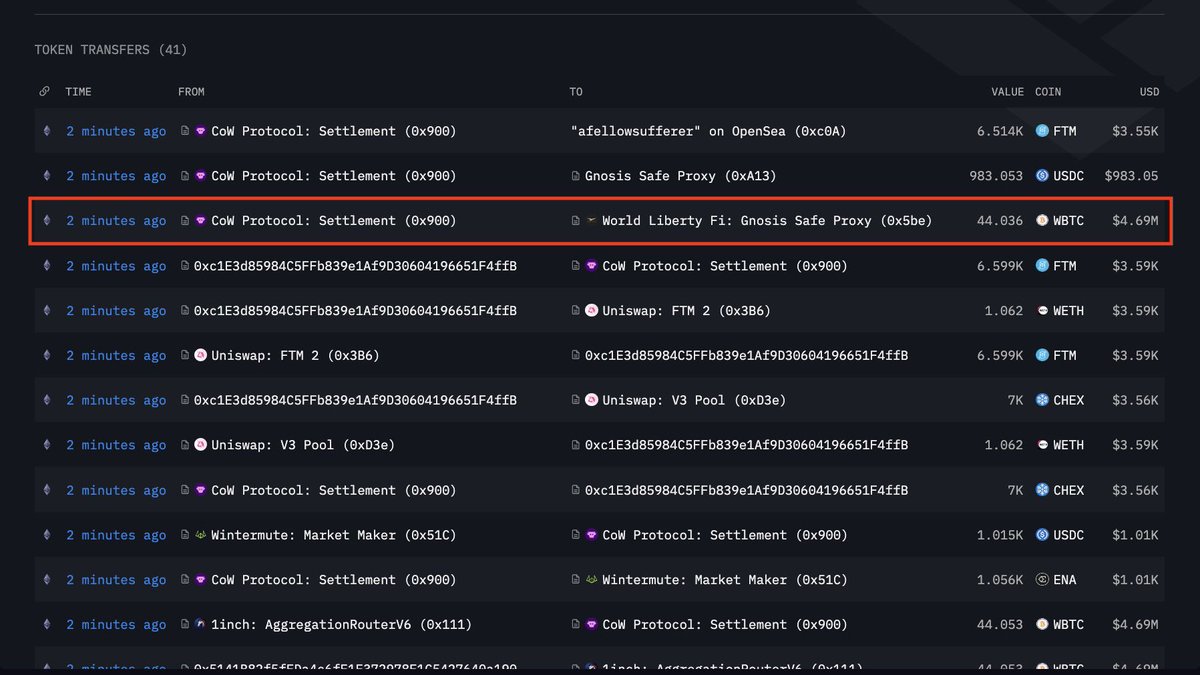Screen dimensions: 1200x675
Task: Click the TO column header
Action: point(576,91)
